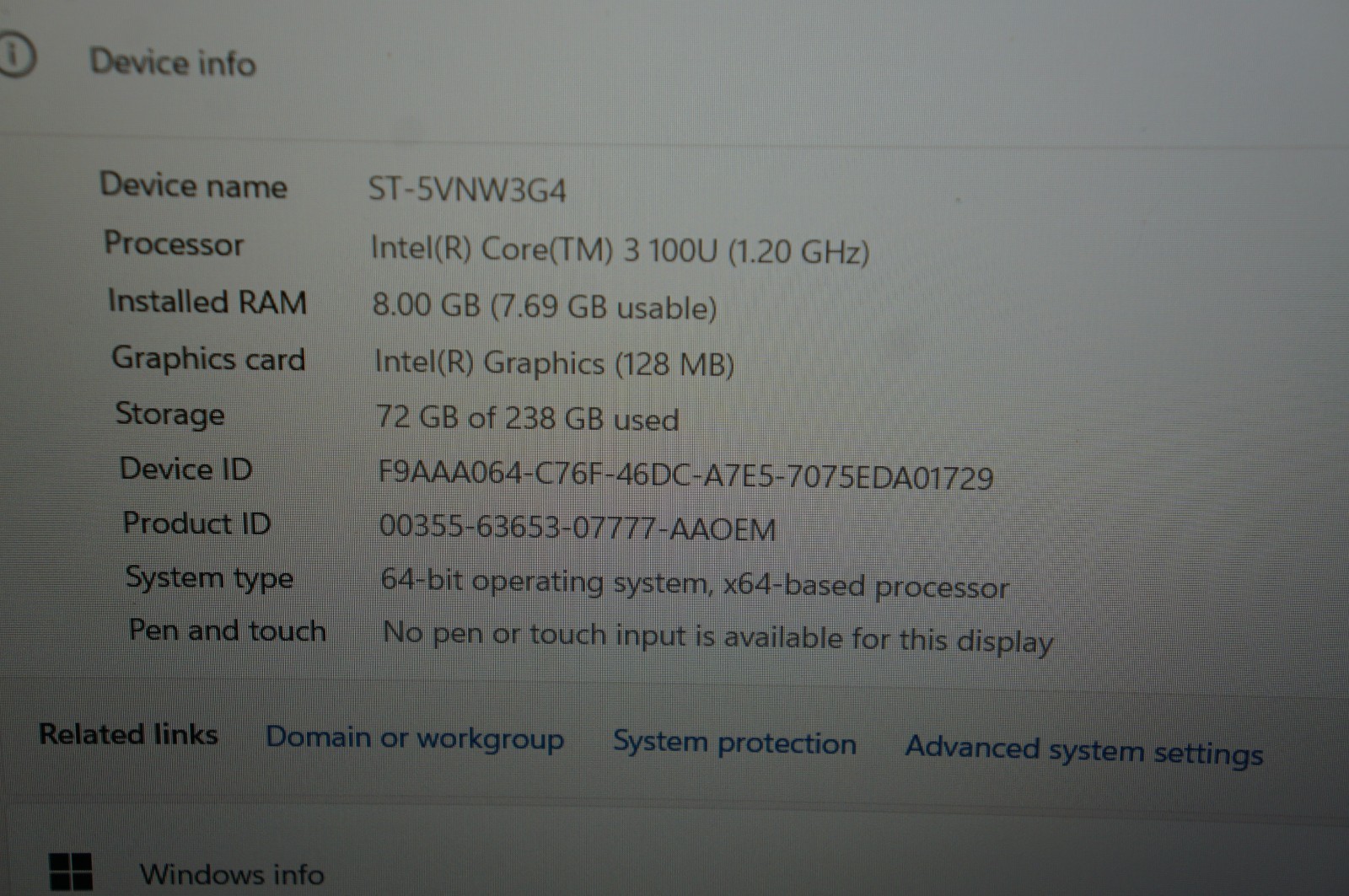The width and height of the screenshot is (1349, 896).
Task: Click the Device ID value starting F9AAA064
Action: pyautogui.click(x=685, y=475)
